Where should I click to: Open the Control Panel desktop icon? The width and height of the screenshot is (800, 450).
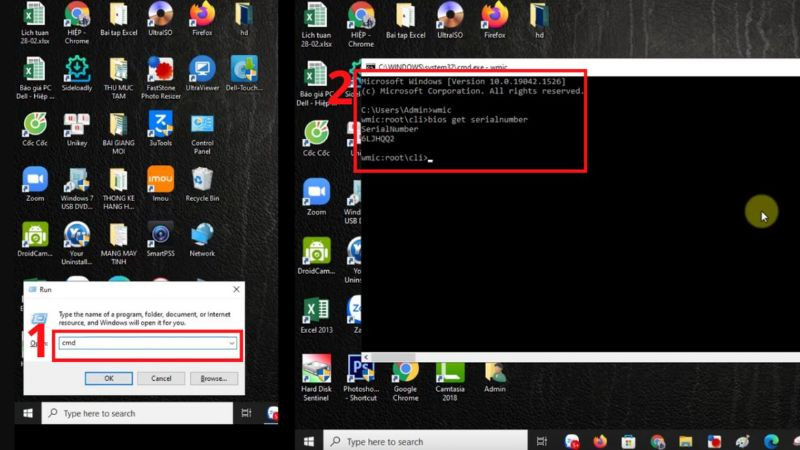202,125
